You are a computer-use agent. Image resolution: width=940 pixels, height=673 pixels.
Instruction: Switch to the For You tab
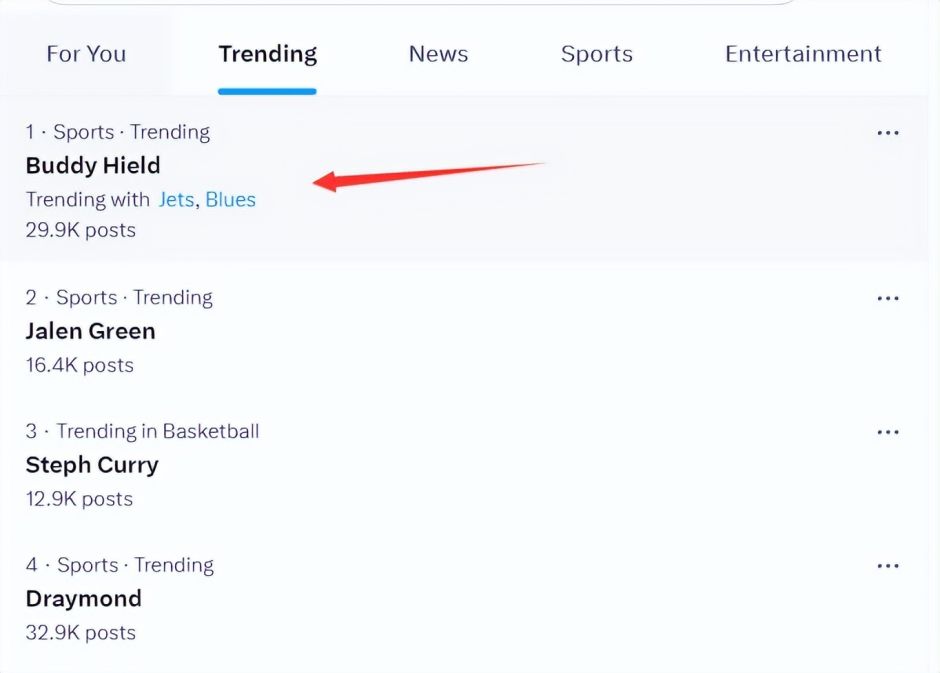[x=86, y=54]
